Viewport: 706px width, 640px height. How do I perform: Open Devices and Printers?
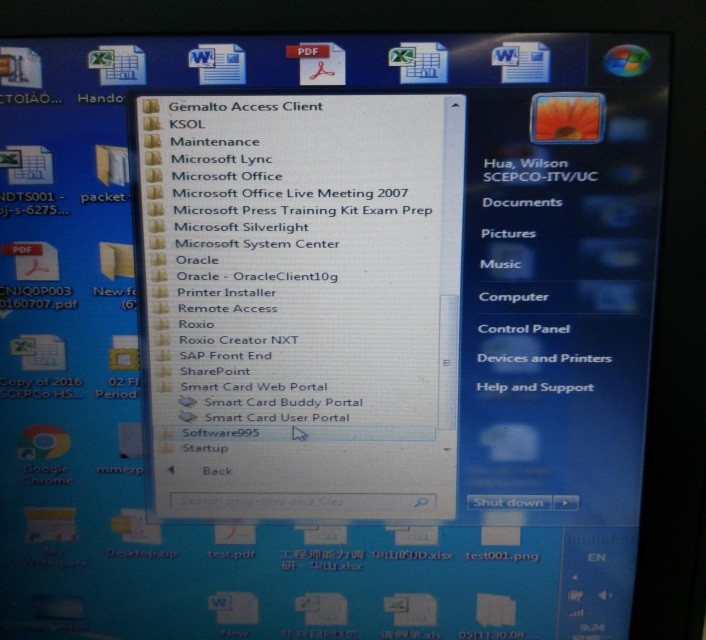543,358
